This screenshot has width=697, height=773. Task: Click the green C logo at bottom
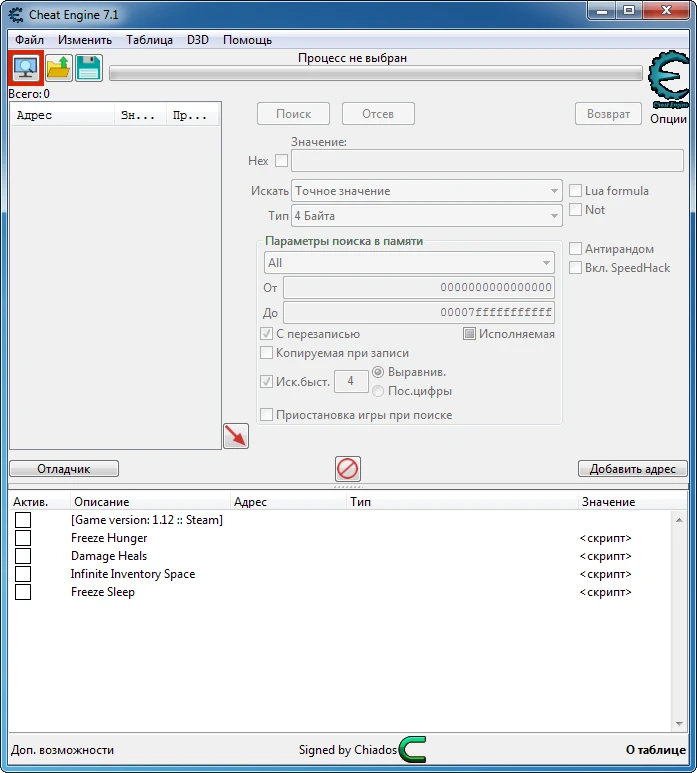coord(413,749)
